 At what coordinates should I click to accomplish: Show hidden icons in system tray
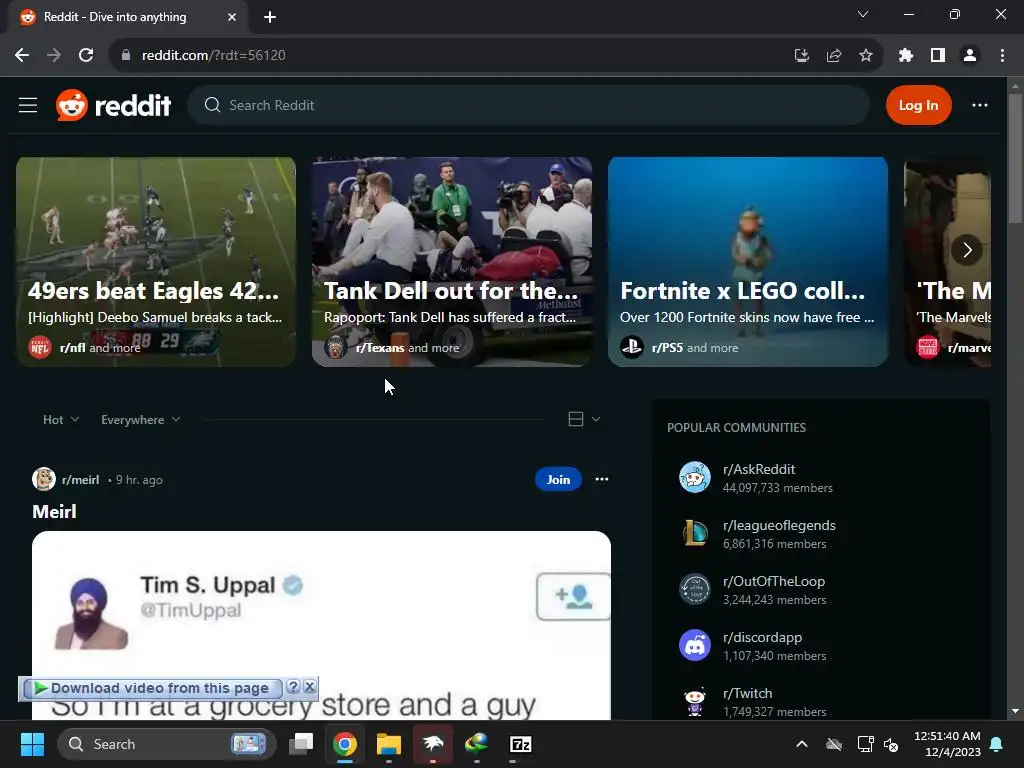[802, 744]
